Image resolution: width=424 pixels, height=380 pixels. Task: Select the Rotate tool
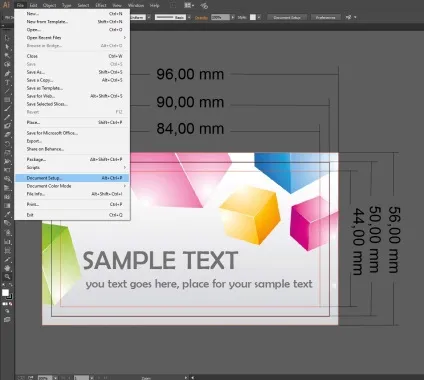[x=7, y=144]
